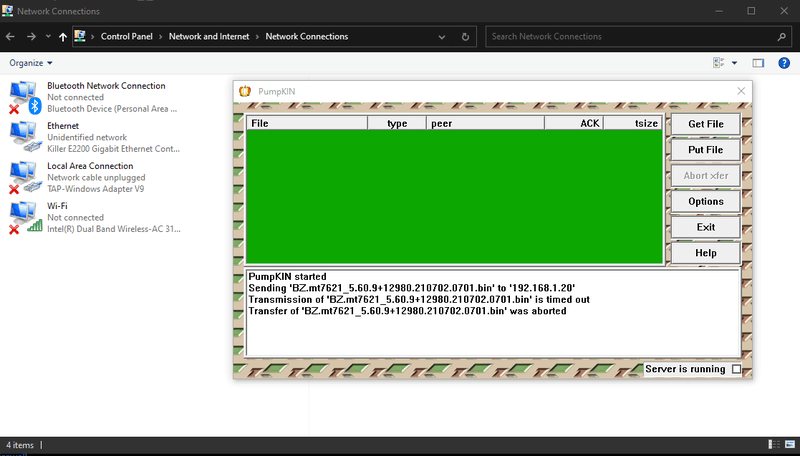Select the Ethernet adapter icon
The image size is (800, 456).
[x=24, y=137]
